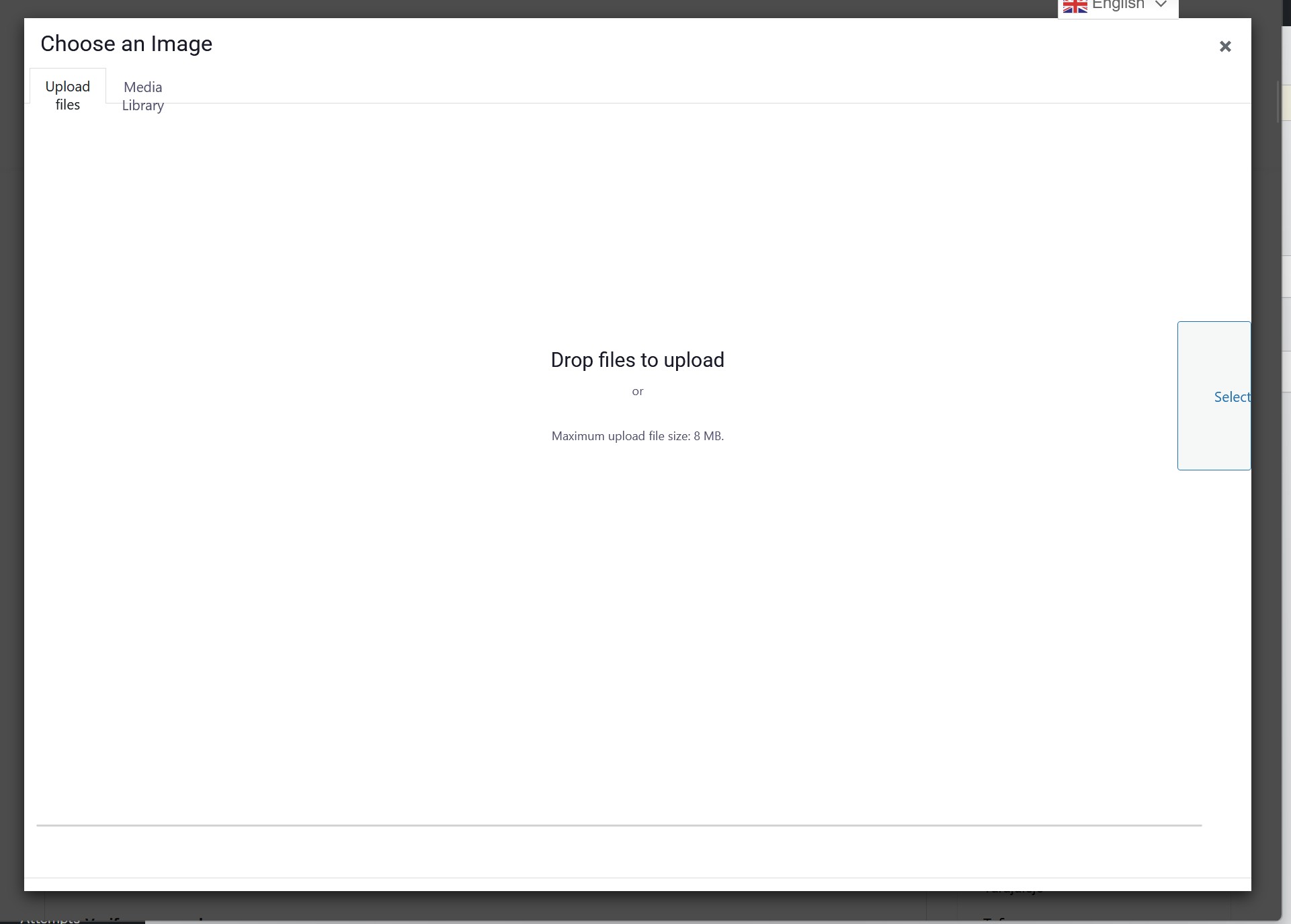Click the UK flag icon
This screenshot has height=924, width=1291.
point(1075,6)
